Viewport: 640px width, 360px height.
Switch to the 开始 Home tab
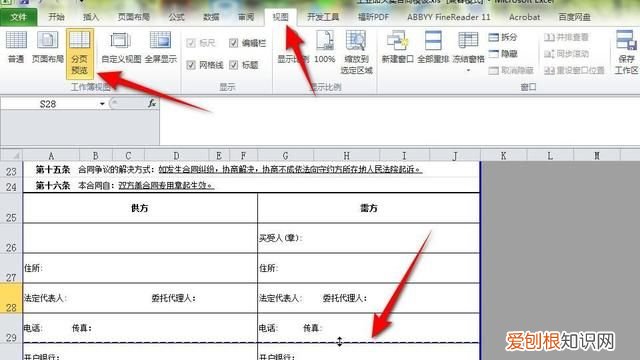point(56,17)
